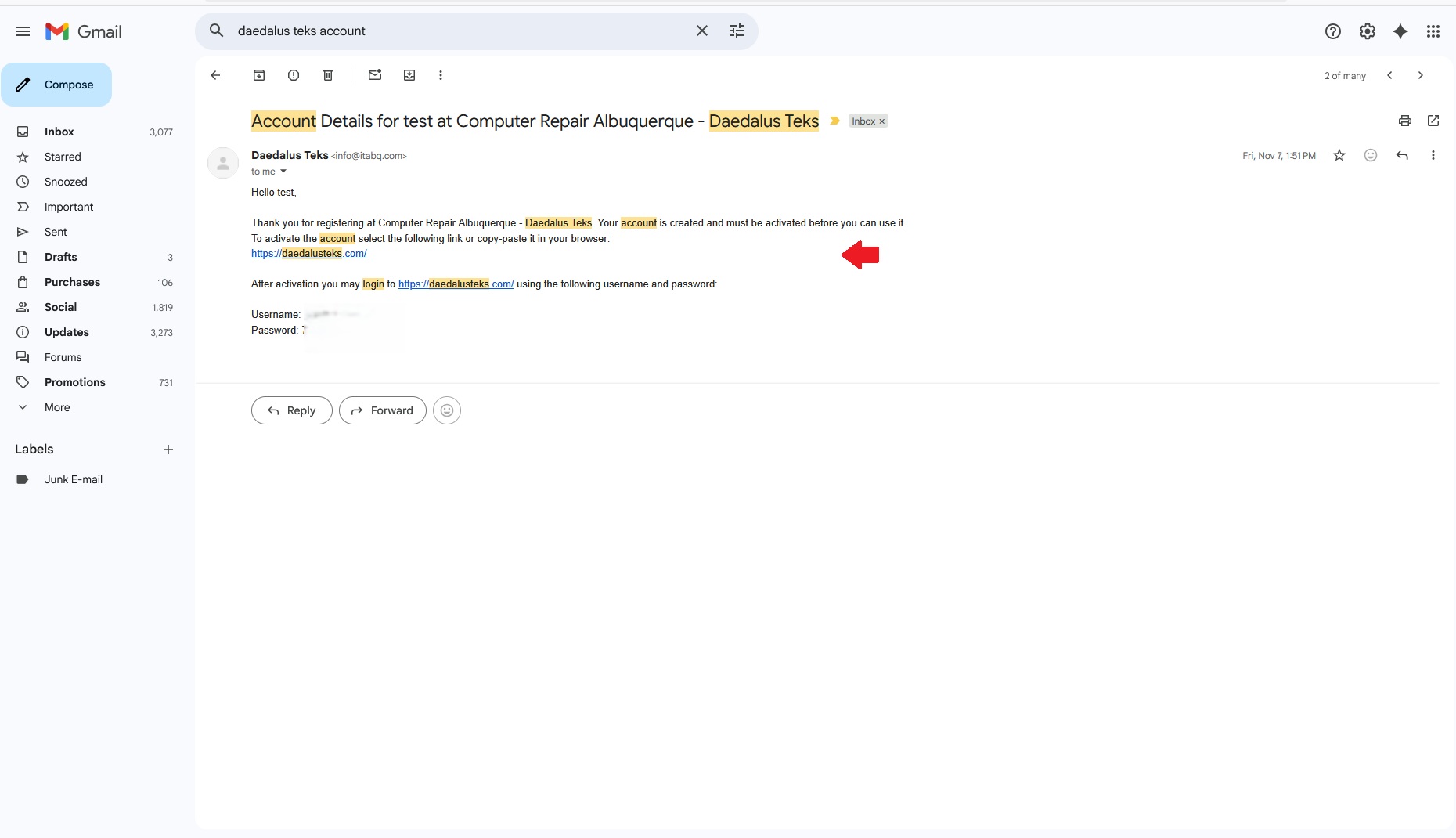Click sender name Daedalus Teks
The width and height of the screenshot is (1456, 838).
(x=290, y=155)
